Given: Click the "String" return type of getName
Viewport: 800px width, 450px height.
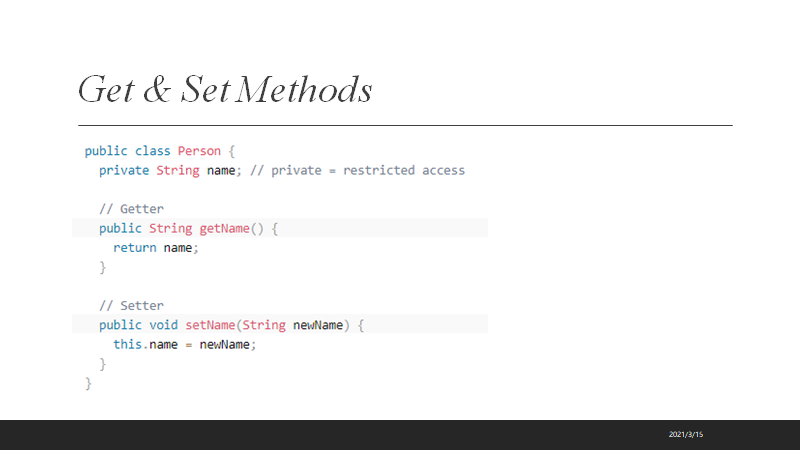Looking at the screenshot, I should 170,229.
